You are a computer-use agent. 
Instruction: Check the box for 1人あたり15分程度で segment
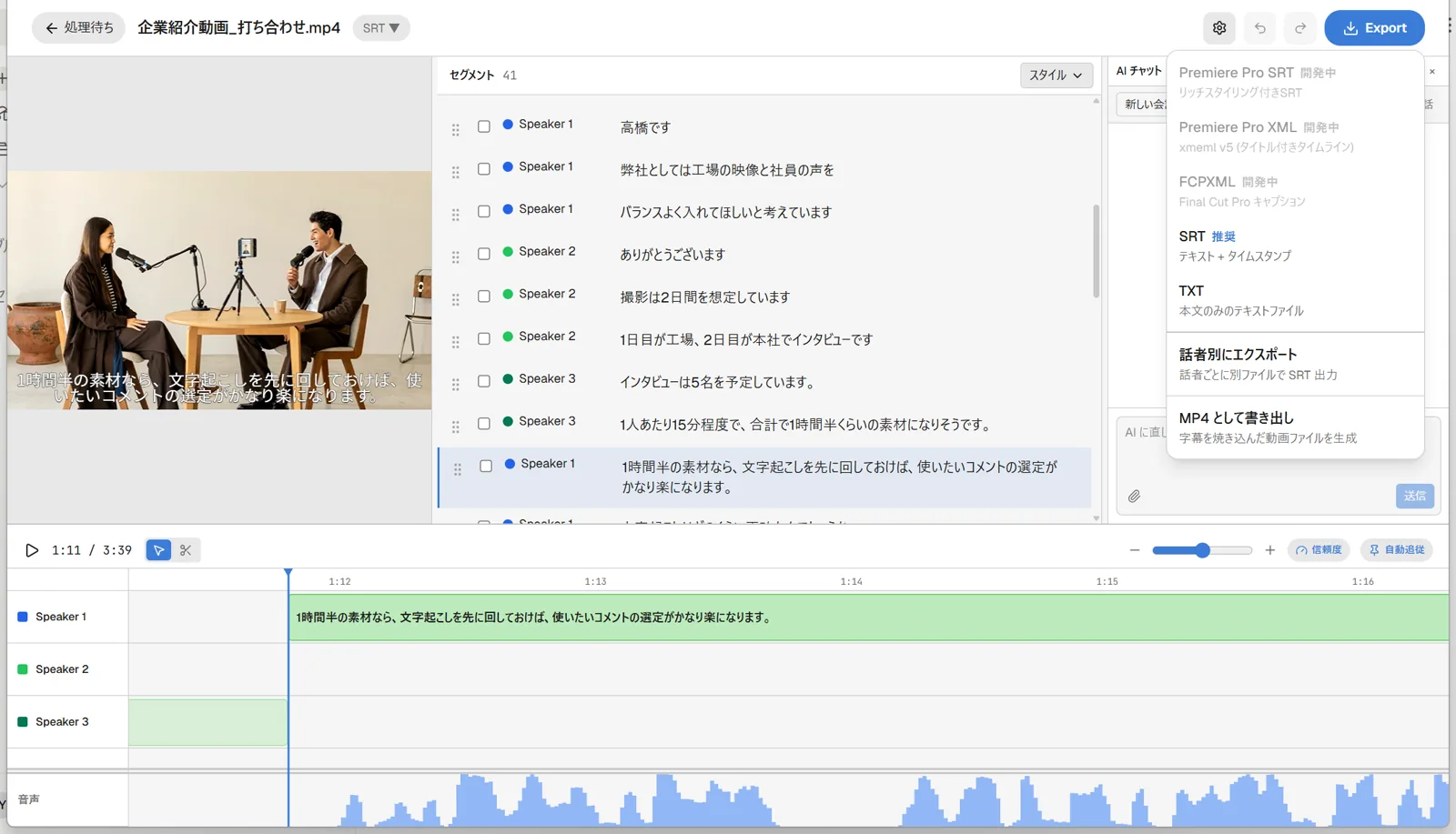coord(484,424)
